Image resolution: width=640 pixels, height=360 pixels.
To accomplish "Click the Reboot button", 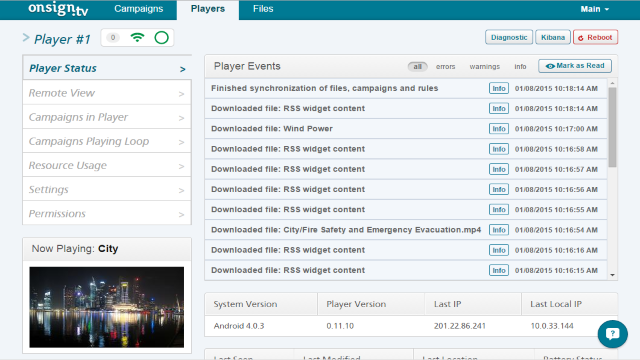I will point(596,37).
